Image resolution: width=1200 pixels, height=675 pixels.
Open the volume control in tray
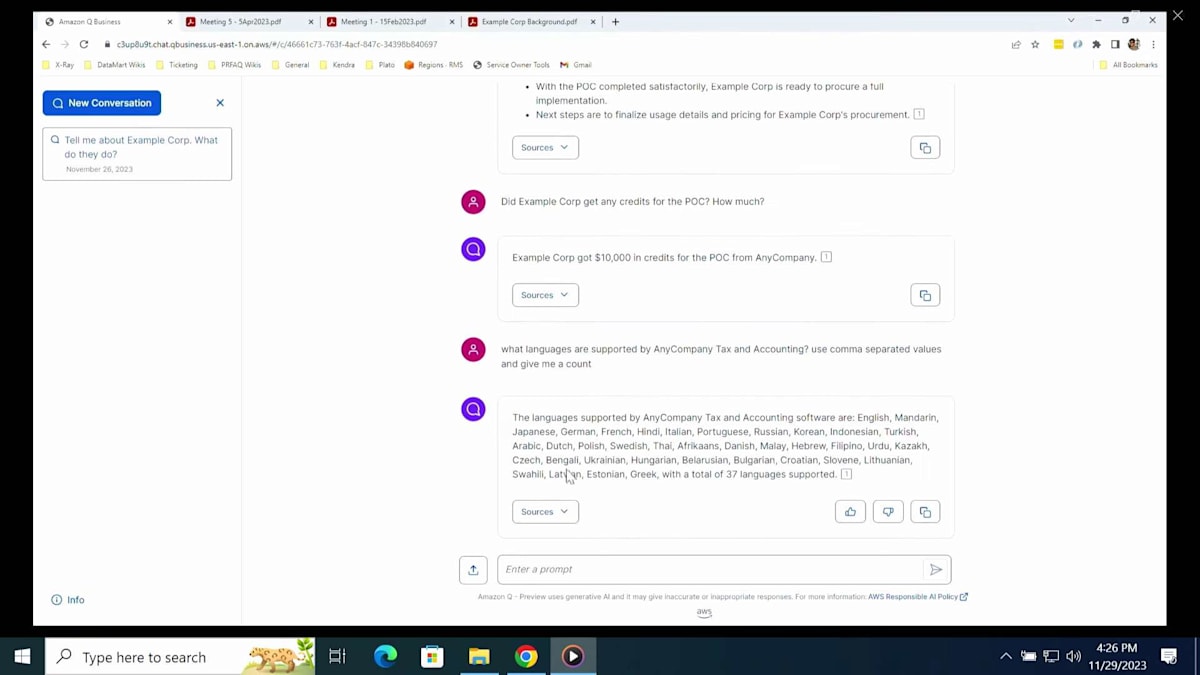[x=1073, y=657]
